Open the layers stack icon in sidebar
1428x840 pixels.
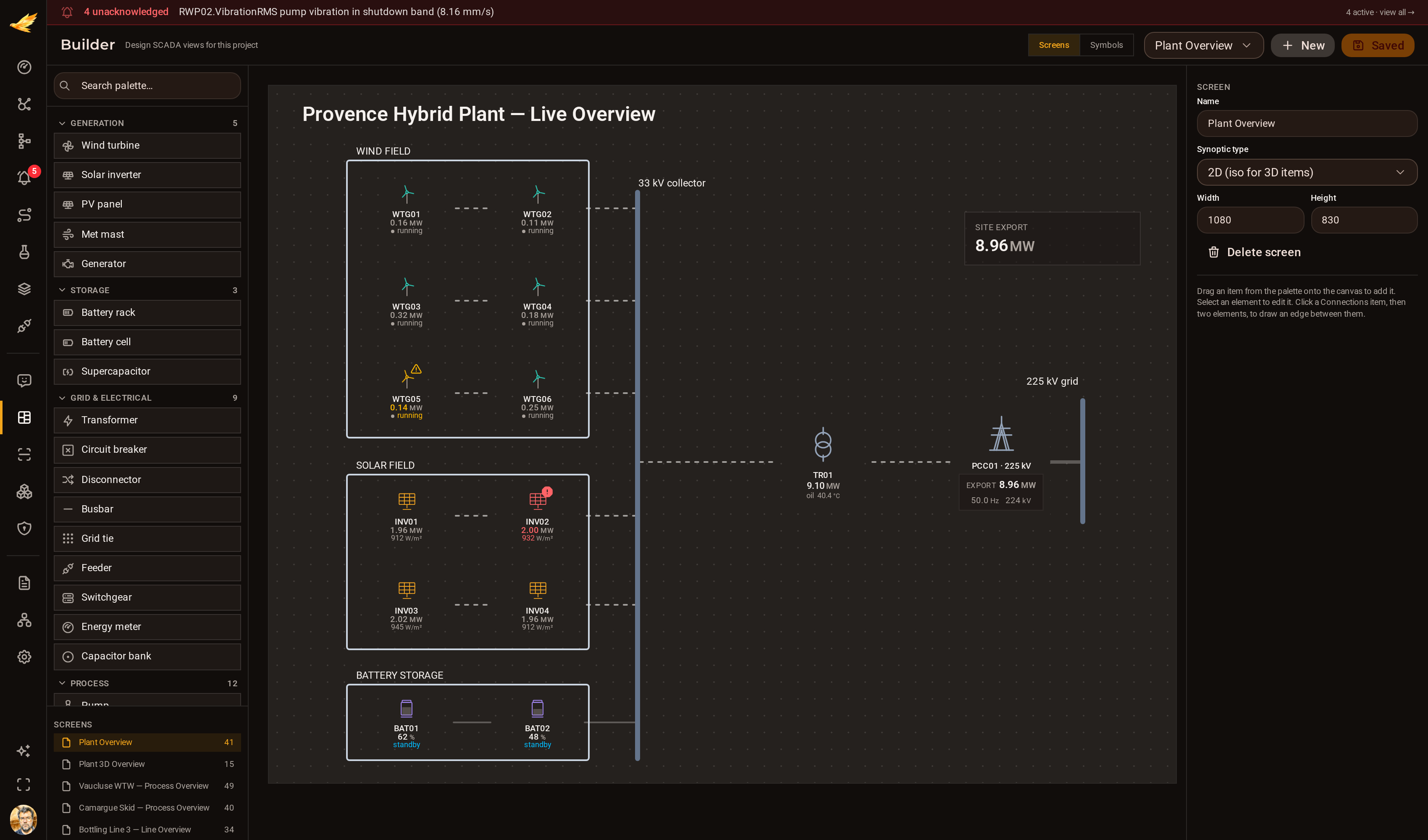[x=24, y=289]
